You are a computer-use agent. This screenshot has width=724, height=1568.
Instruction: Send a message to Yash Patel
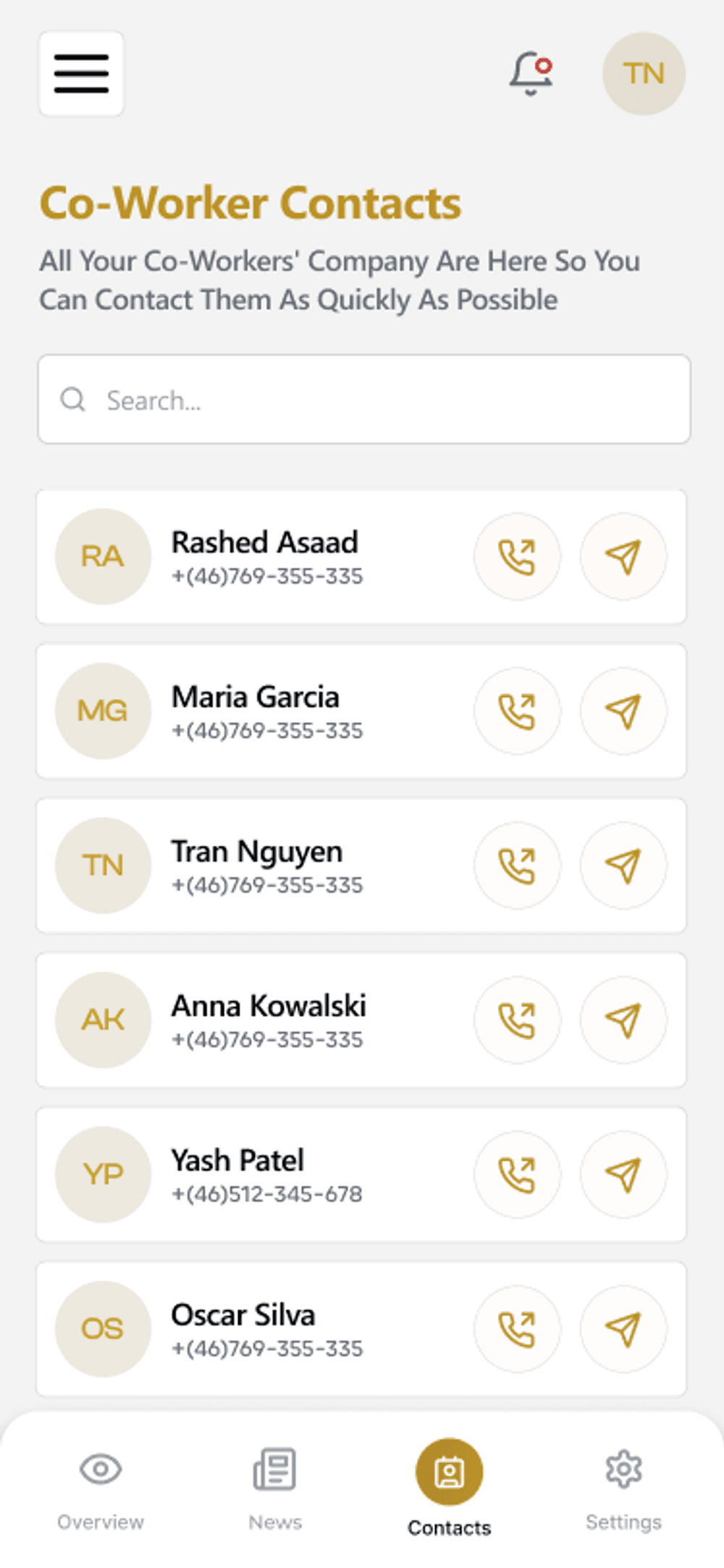[x=623, y=1174]
